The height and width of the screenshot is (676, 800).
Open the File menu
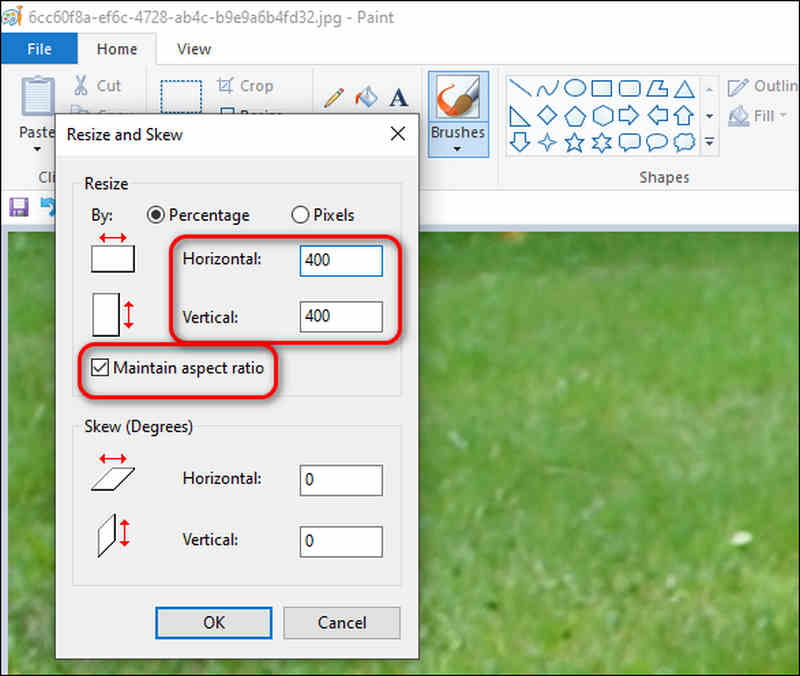click(39, 49)
